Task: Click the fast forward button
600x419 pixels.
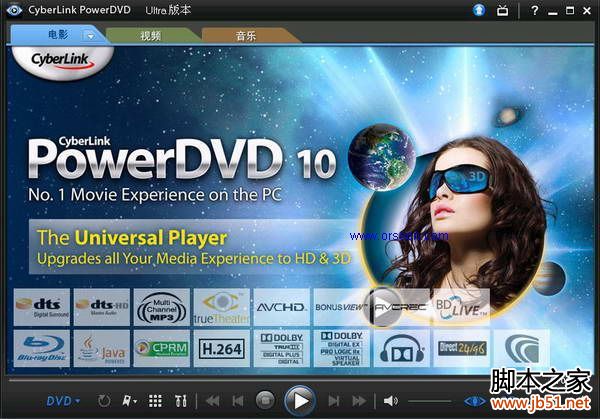Action: click(359, 401)
